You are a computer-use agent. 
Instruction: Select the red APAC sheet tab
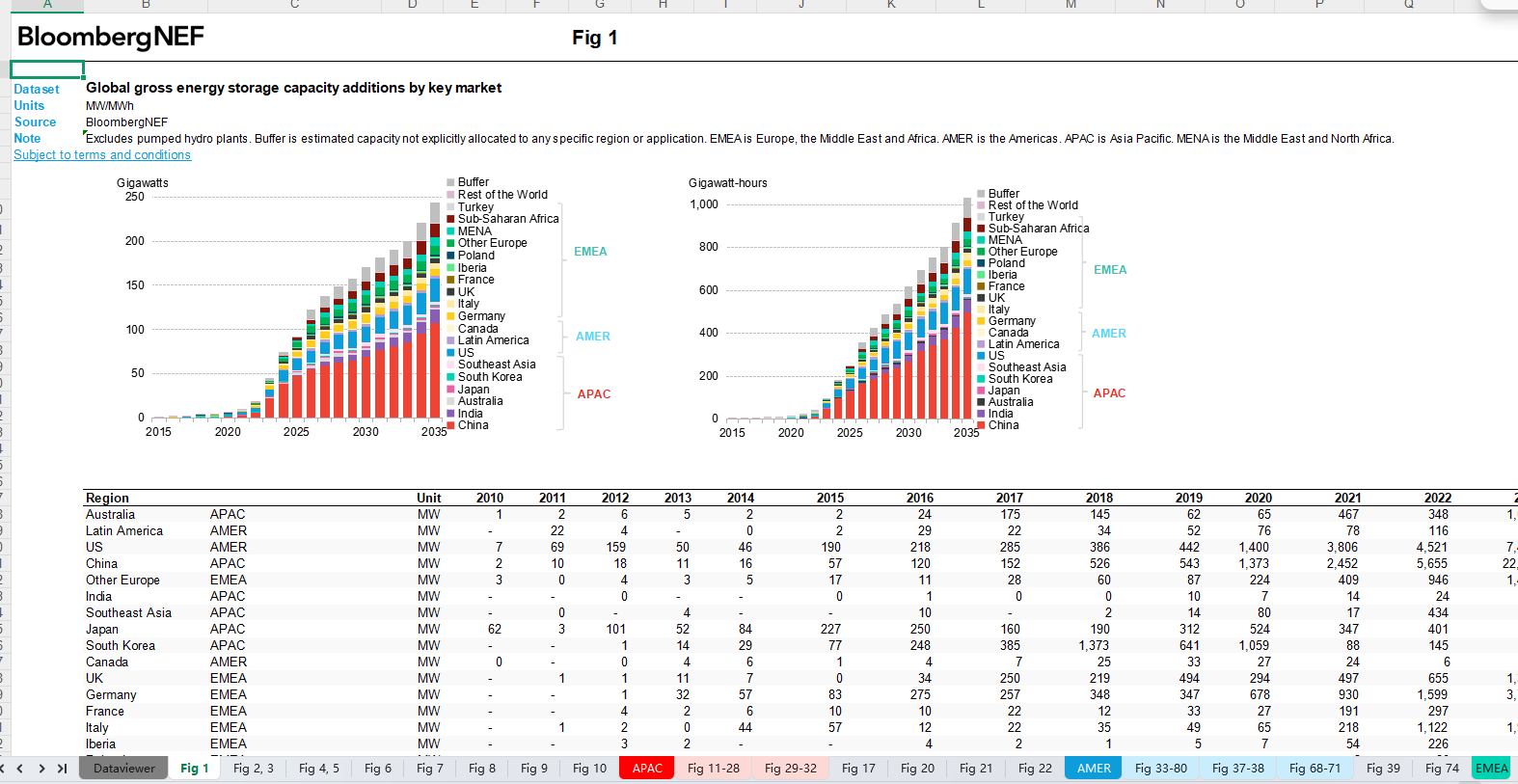[647, 769]
